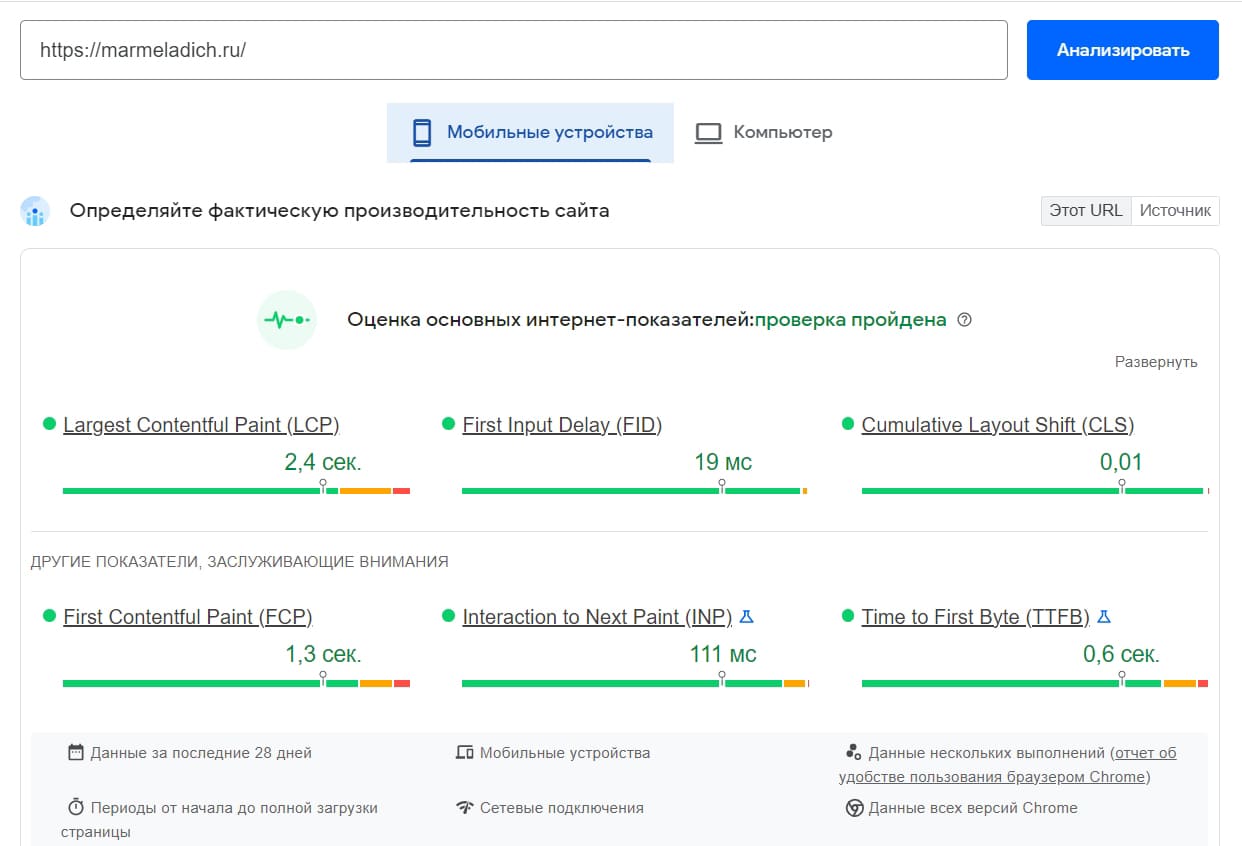This screenshot has width=1242, height=846.
Task: Click the INP experimental flask icon
Action: coord(746,617)
